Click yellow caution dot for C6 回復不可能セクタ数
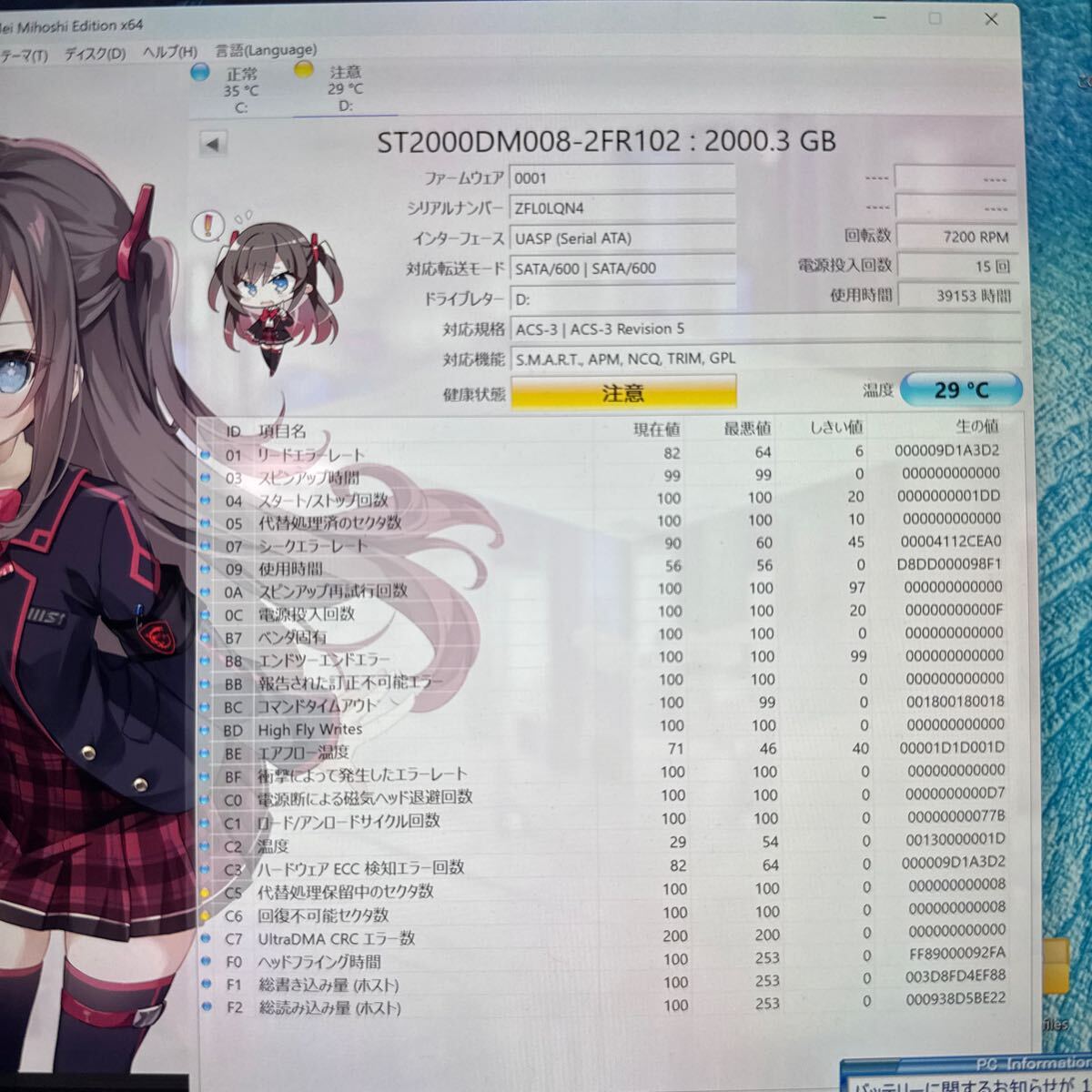The height and width of the screenshot is (1092, 1092). 205,915
